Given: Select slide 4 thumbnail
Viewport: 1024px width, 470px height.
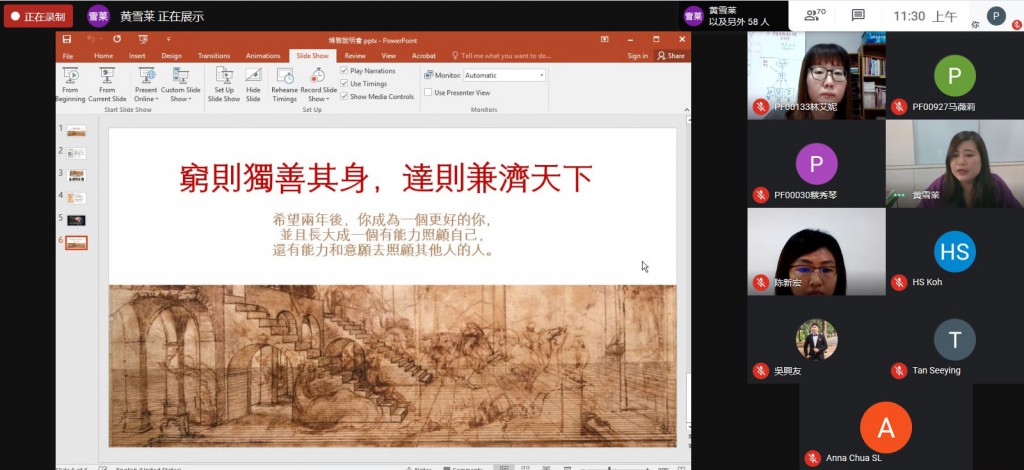Looking at the screenshot, I should click(76, 198).
